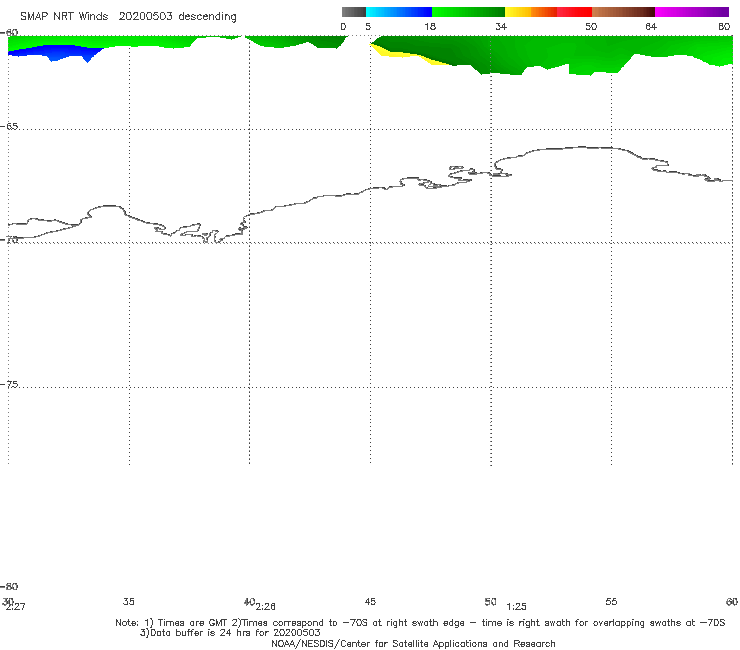Click the note line starting "Note: 1) Times are GMT"
This screenshot has width=740, height=650.
420,623
